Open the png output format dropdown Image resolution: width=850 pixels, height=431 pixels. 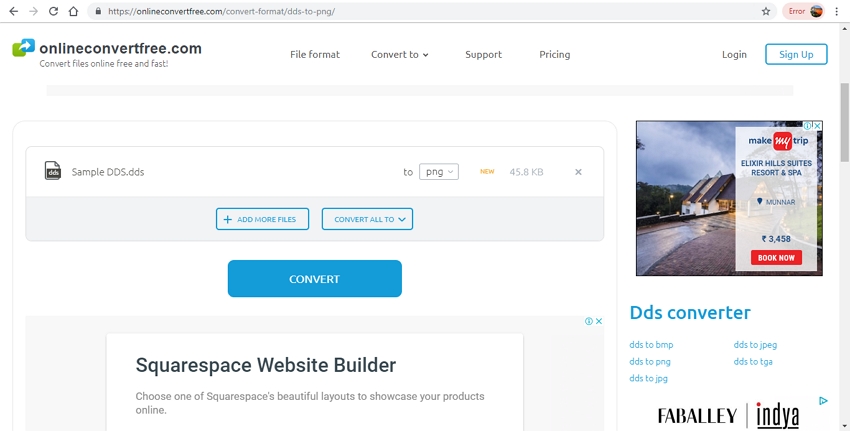pos(438,172)
